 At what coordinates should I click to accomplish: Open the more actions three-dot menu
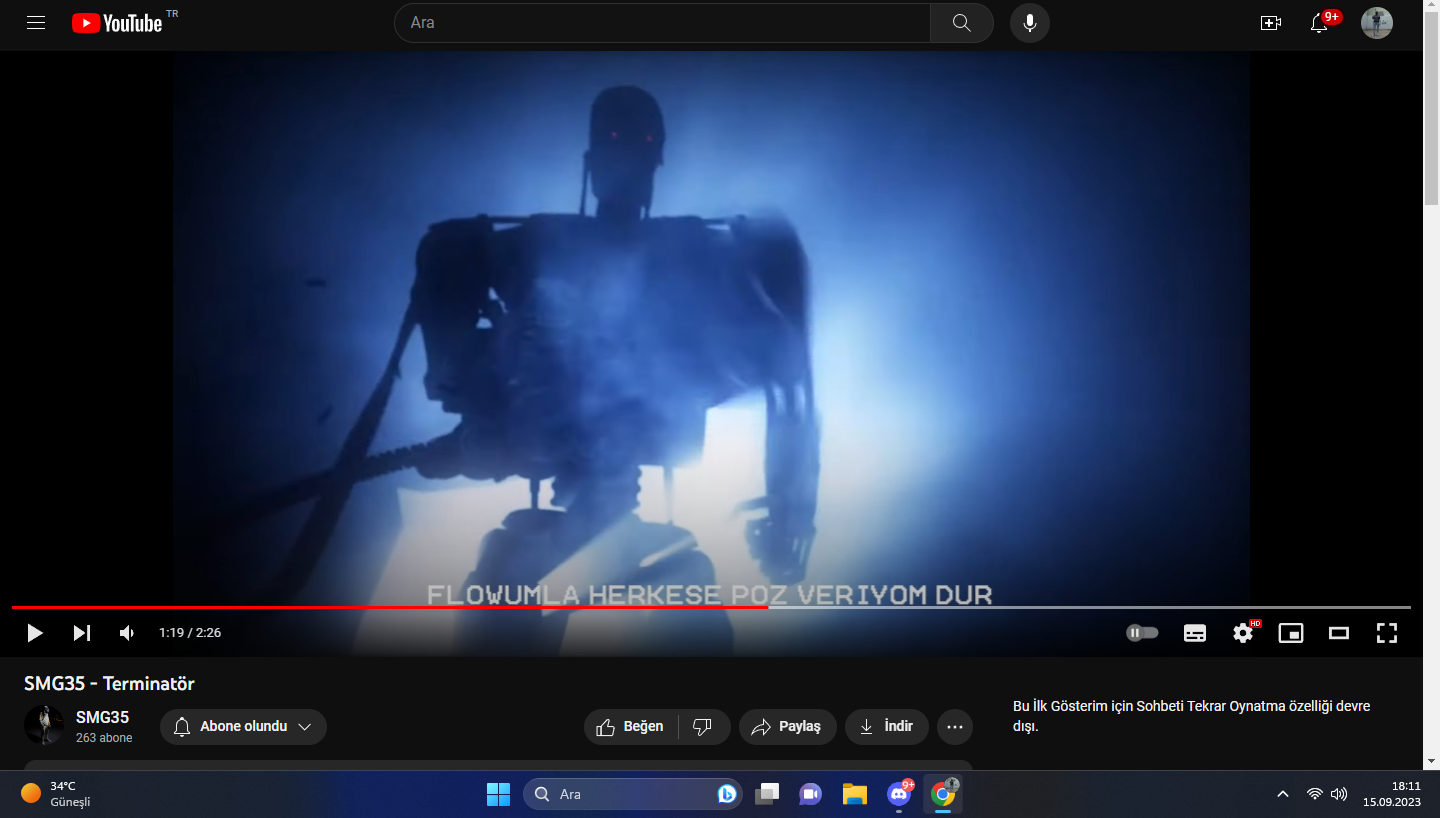955,727
